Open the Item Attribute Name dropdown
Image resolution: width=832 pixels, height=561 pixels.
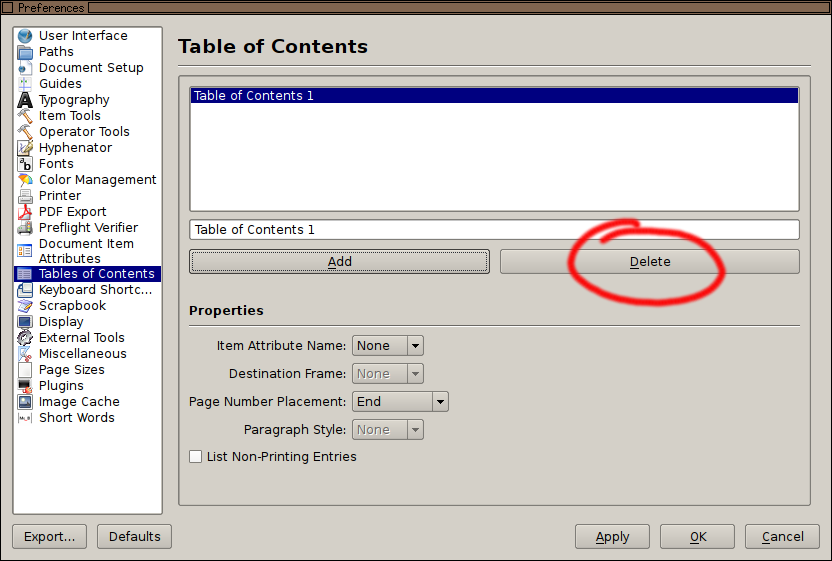tap(387, 346)
